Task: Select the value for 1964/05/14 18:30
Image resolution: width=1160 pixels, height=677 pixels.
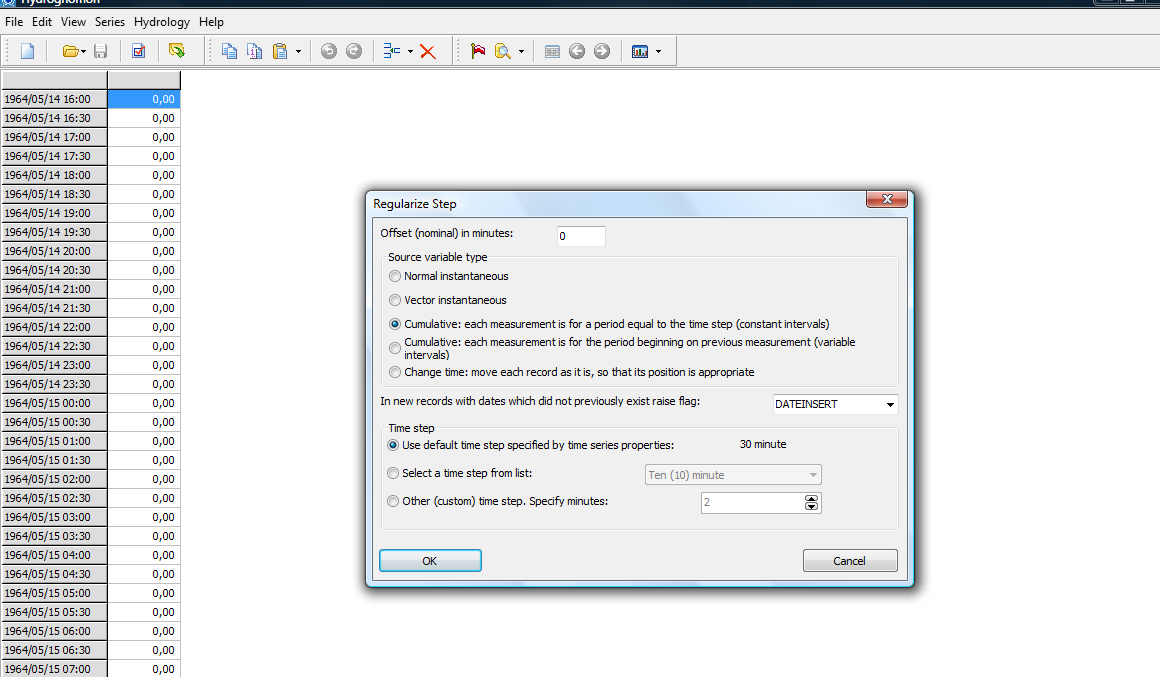Action: pyautogui.click(x=144, y=194)
